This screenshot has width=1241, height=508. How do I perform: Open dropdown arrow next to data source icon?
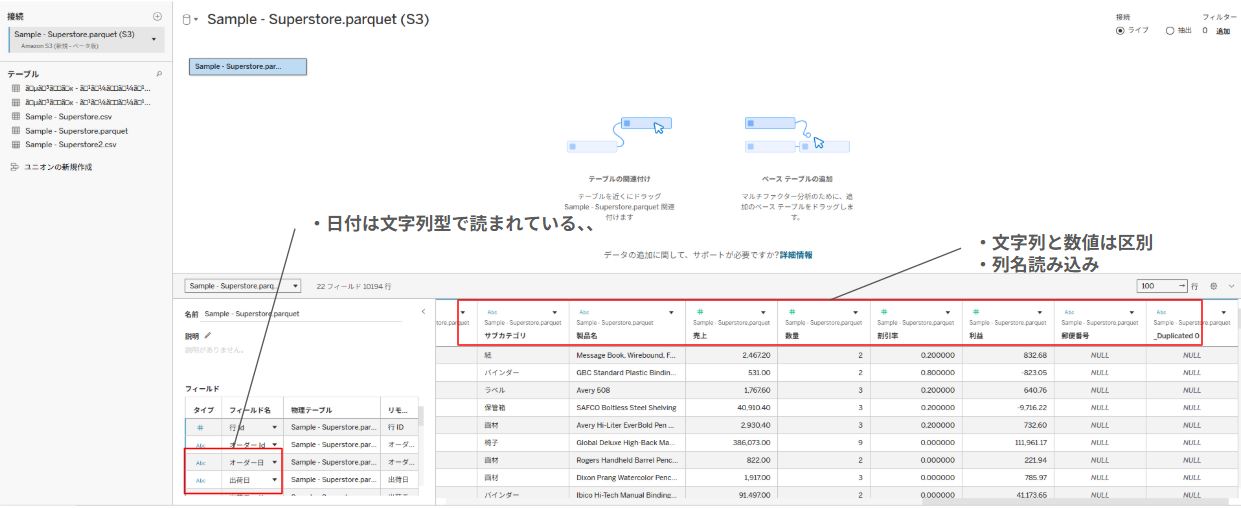197,20
